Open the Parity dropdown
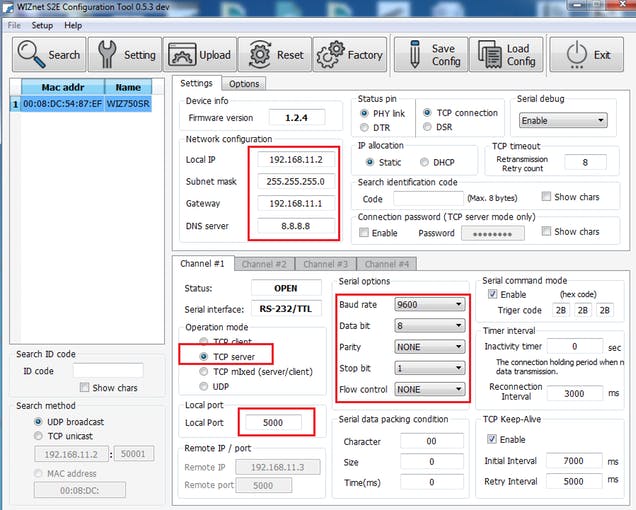636x510 pixels. coord(430,347)
